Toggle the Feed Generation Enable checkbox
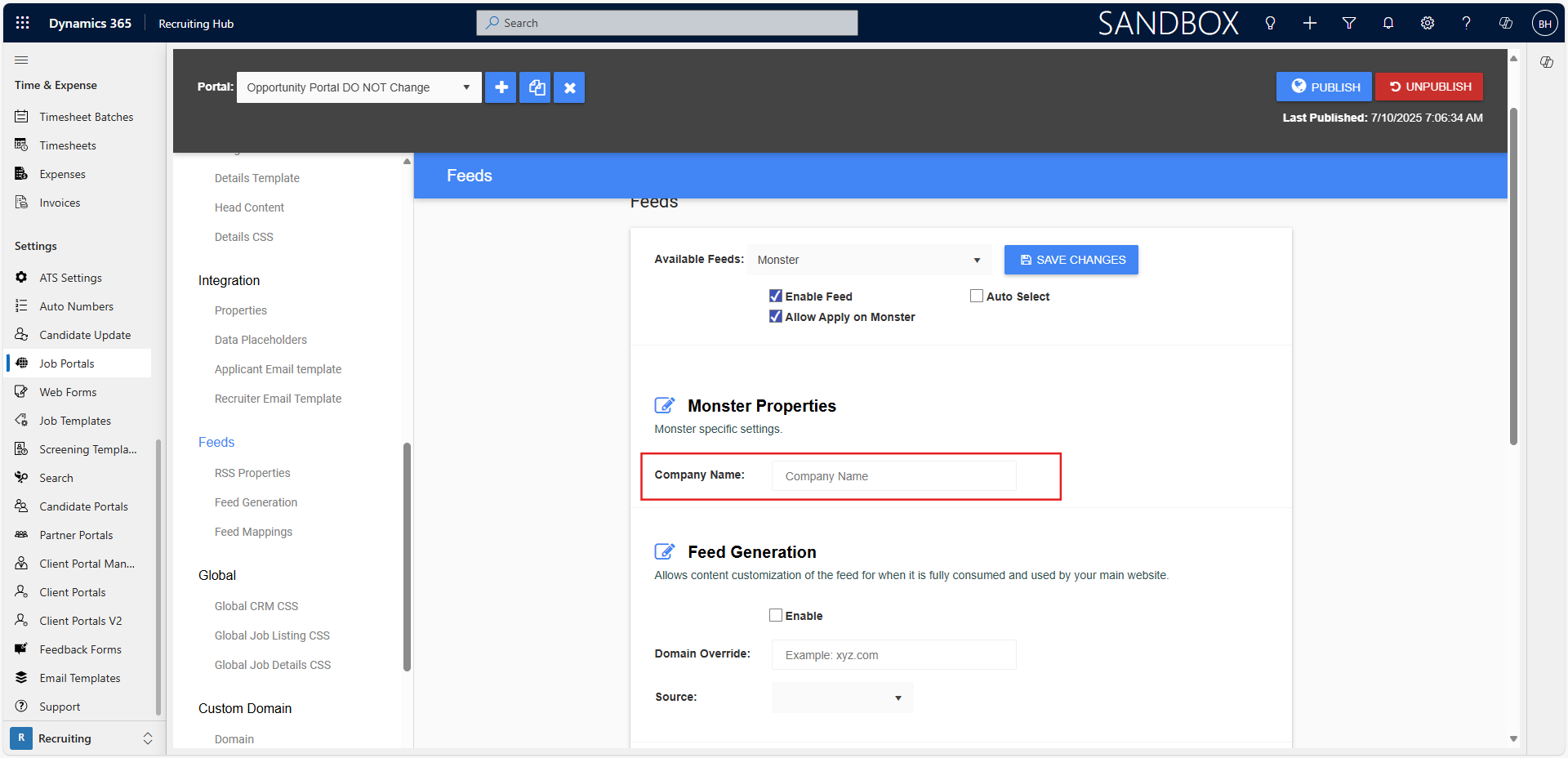 coord(776,615)
